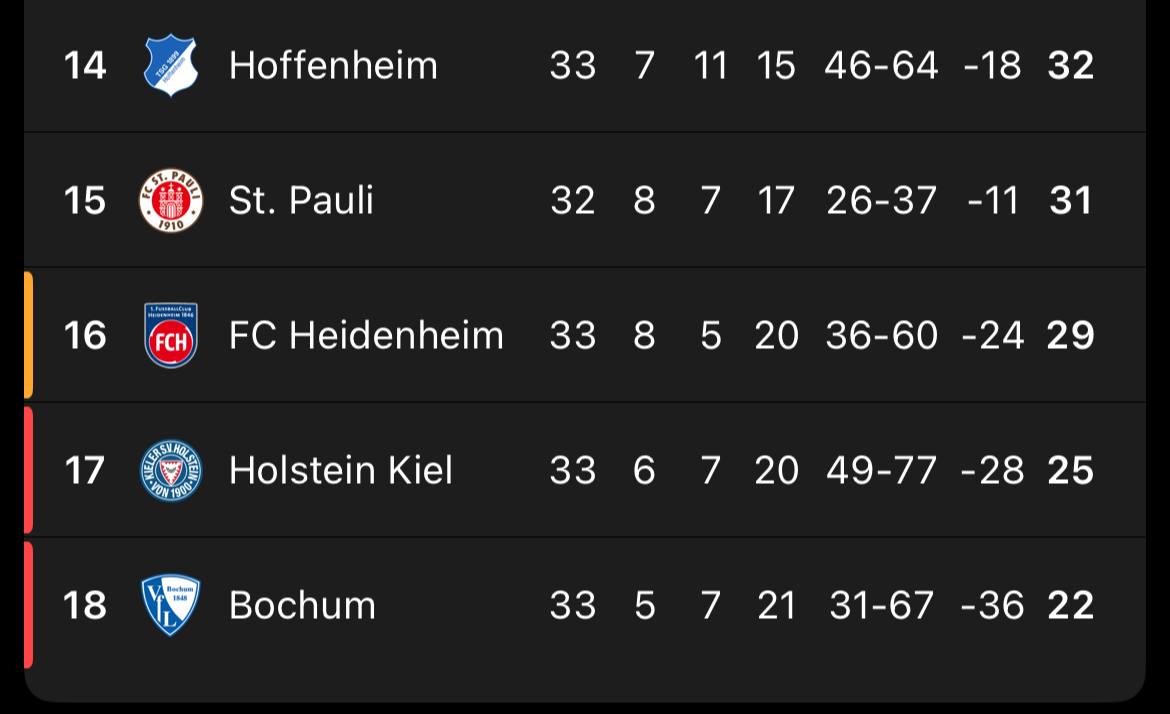Click position number 14 in the table

(x=85, y=66)
